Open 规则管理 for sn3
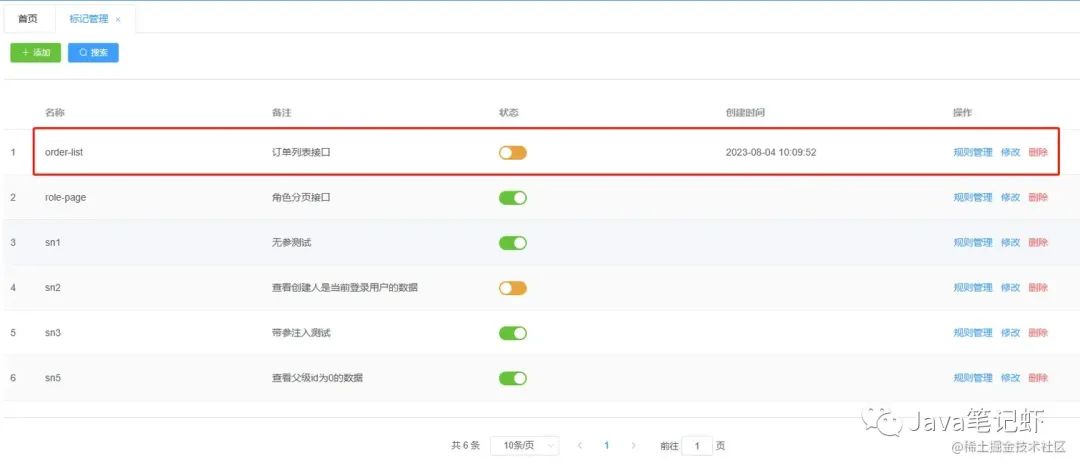1080x468 pixels. (x=973, y=333)
